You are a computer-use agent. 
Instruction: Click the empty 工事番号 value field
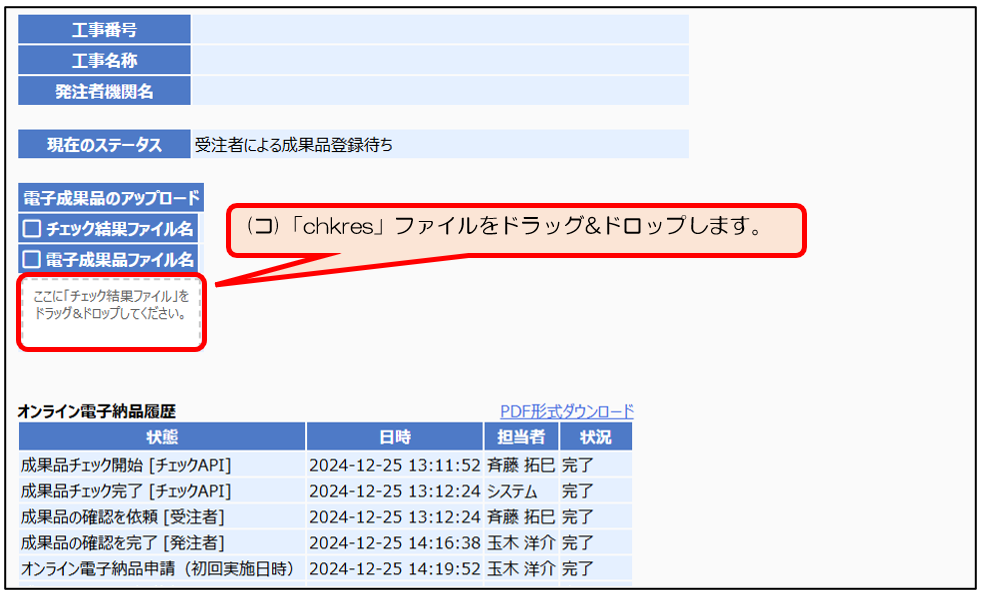[x=440, y=30]
